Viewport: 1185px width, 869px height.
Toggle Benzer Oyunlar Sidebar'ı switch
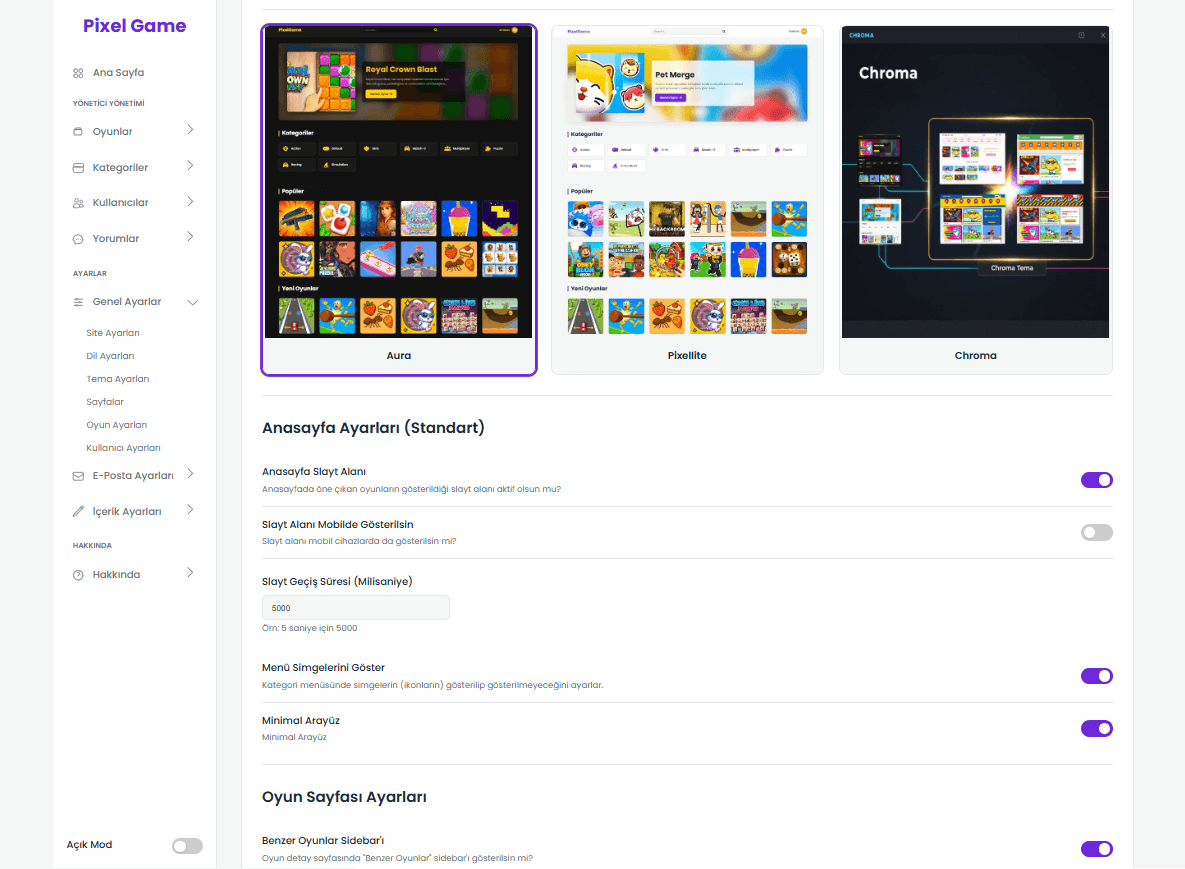click(x=1097, y=849)
